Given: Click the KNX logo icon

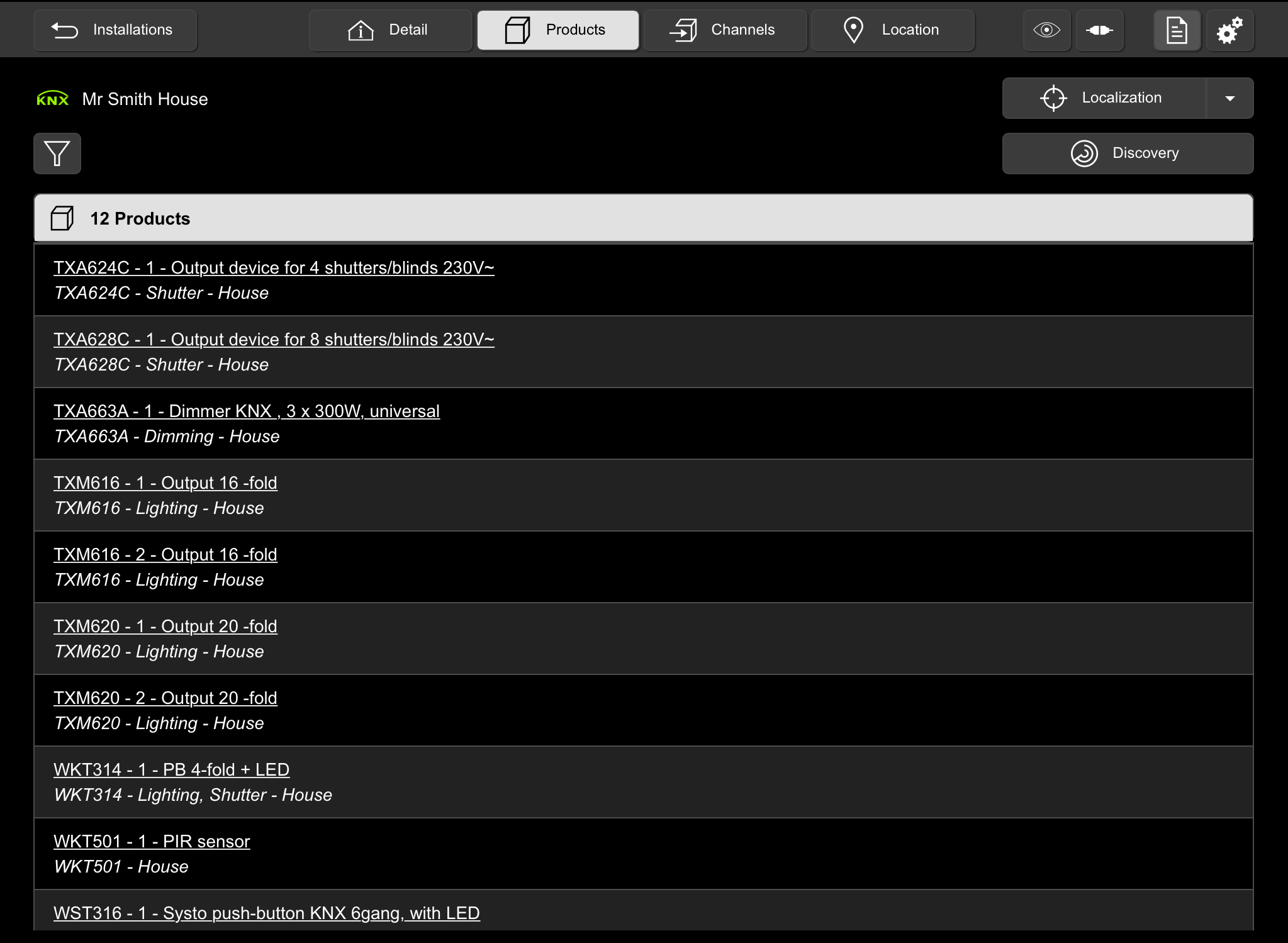Looking at the screenshot, I should [x=53, y=99].
